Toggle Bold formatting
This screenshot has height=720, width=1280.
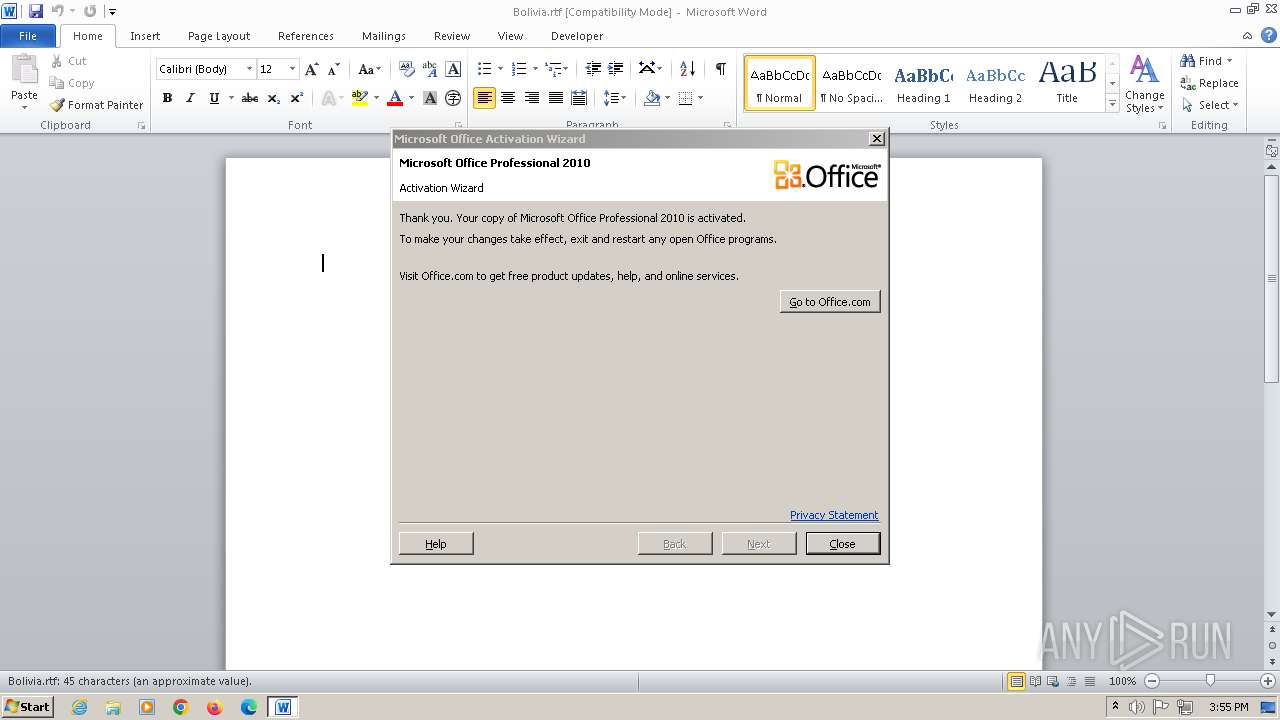pyautogui.click(x=167, y=98)
